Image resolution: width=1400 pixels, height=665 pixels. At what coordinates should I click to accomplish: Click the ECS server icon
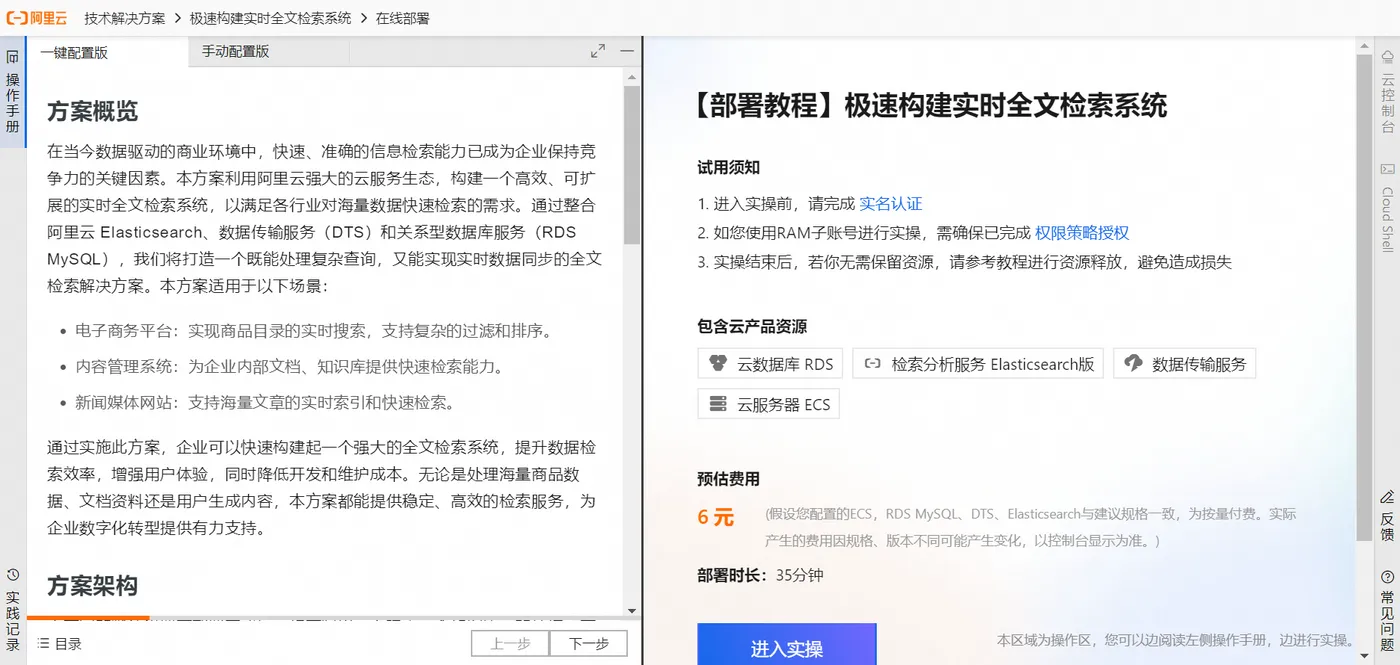(718, 404)
